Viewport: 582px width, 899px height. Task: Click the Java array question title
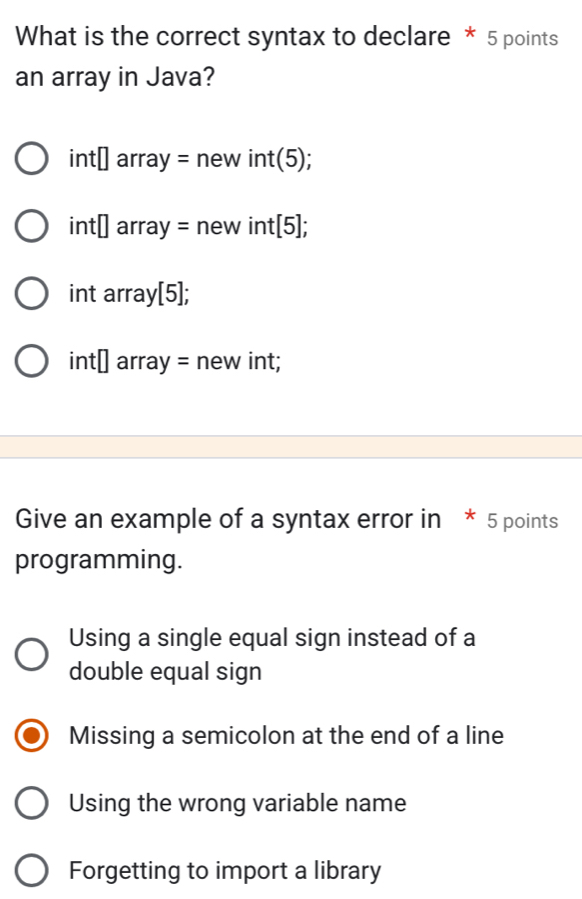click(230, 37)
